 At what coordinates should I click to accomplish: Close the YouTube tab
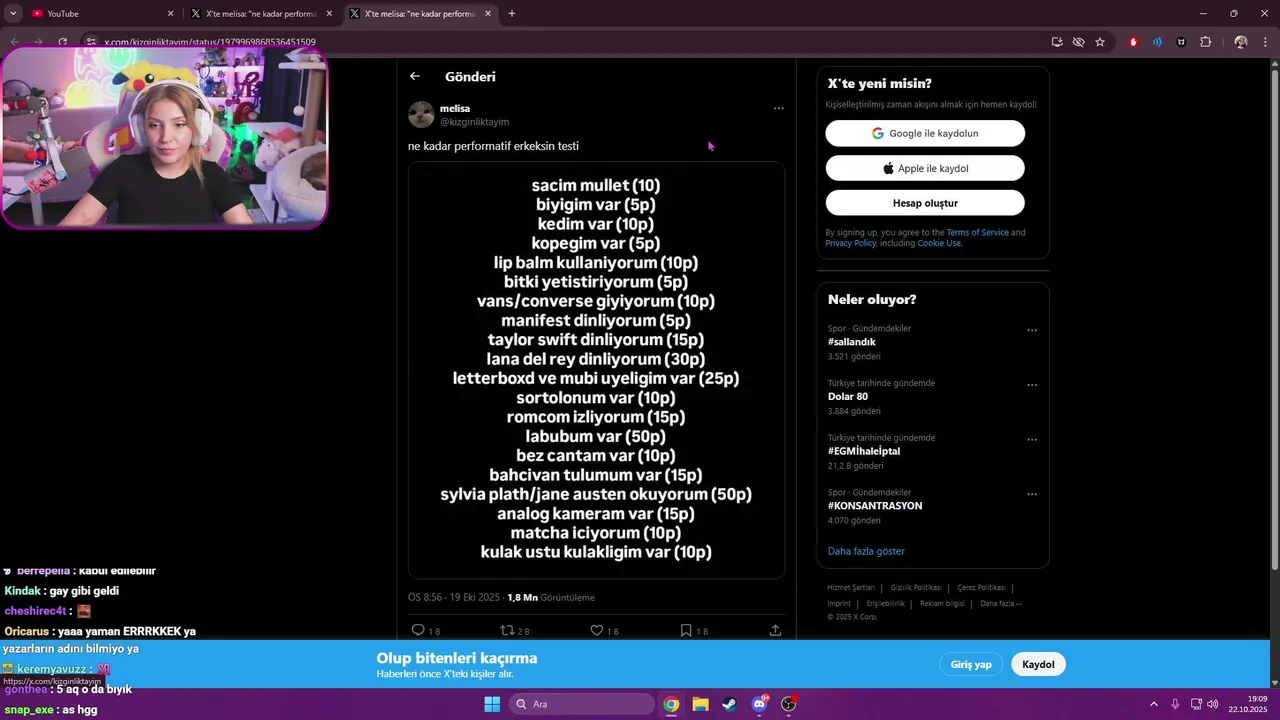click(170, 14)
